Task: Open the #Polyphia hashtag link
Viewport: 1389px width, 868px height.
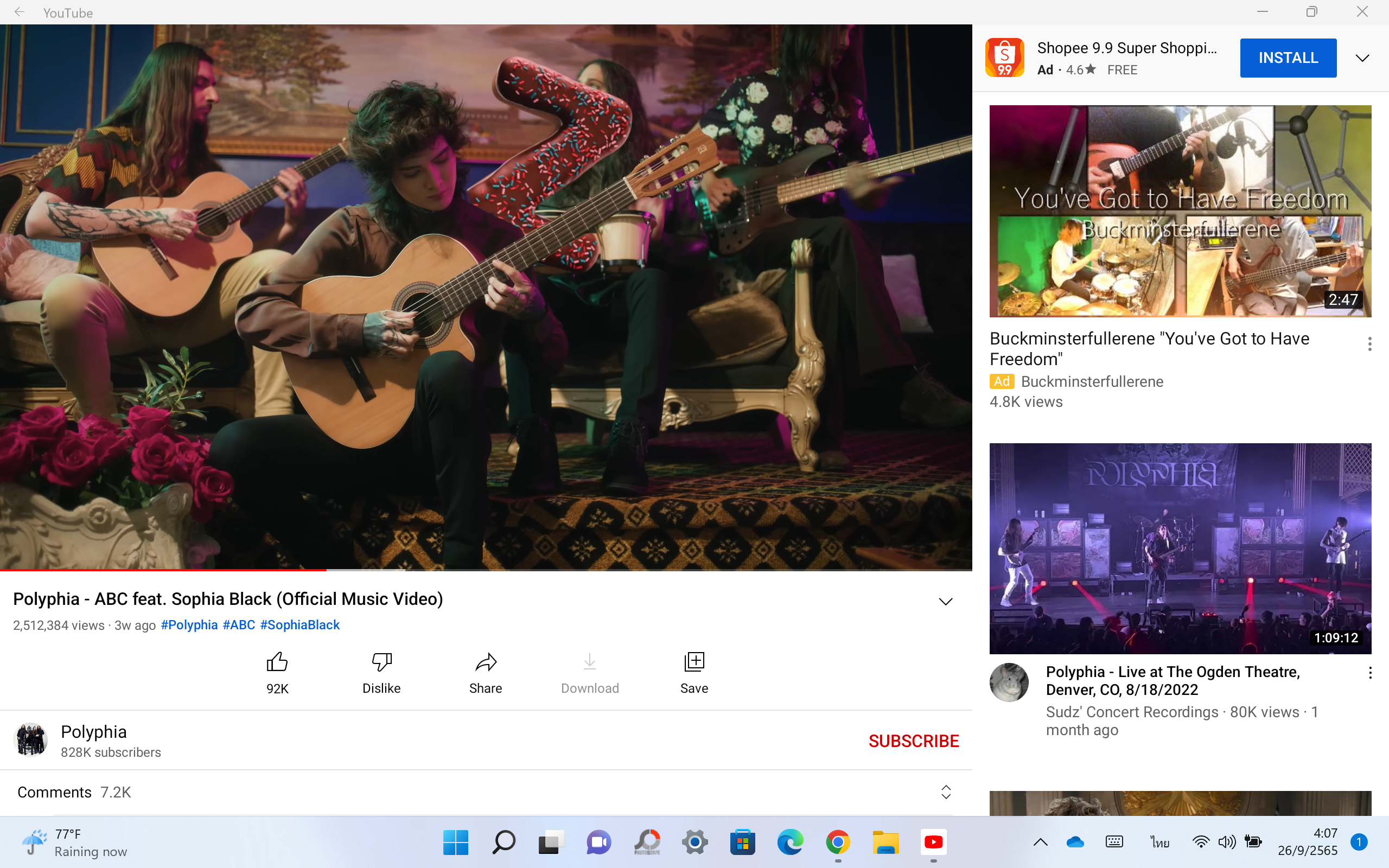Action: click(x=189, y=624)
